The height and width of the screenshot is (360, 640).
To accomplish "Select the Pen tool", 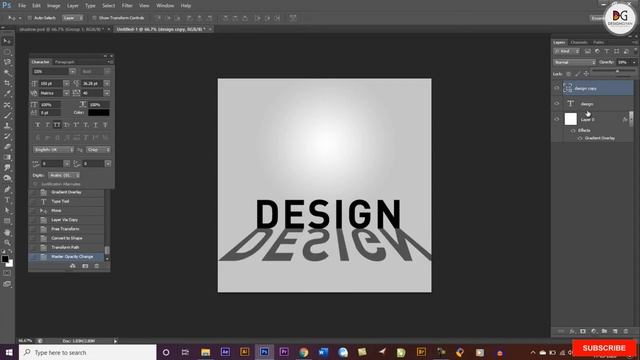I will [x=7, y=189].
